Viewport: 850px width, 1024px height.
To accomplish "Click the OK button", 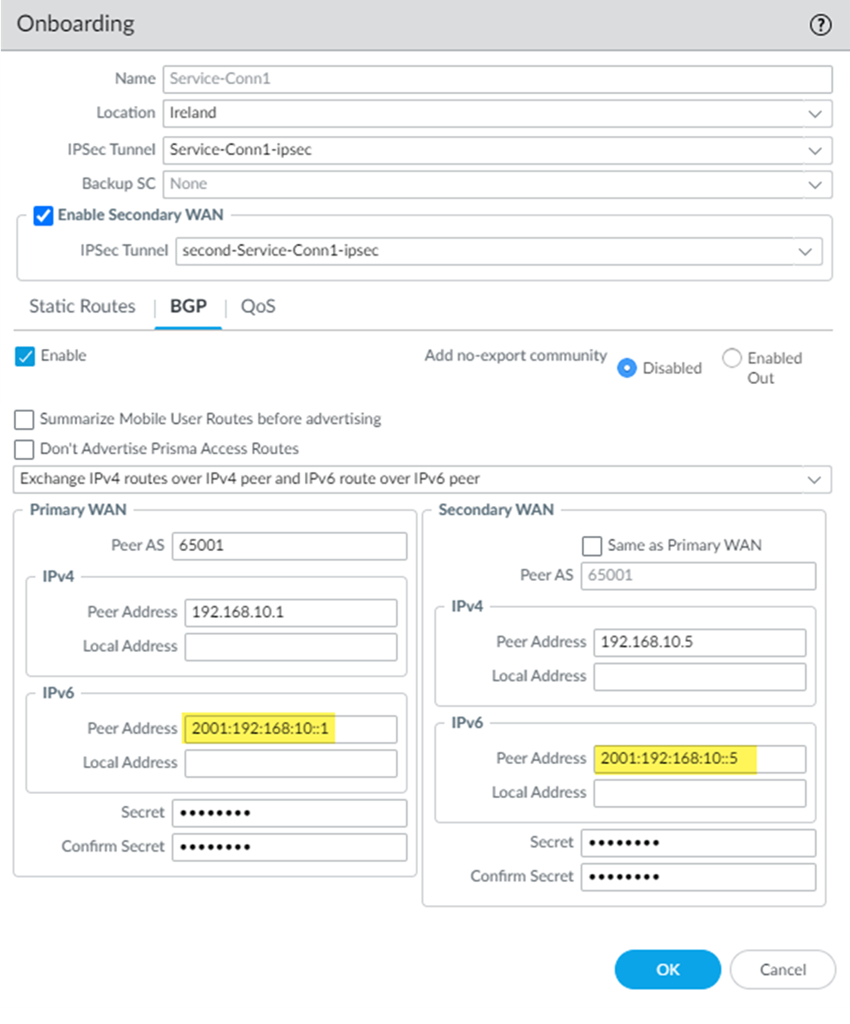I will [667, 969].
